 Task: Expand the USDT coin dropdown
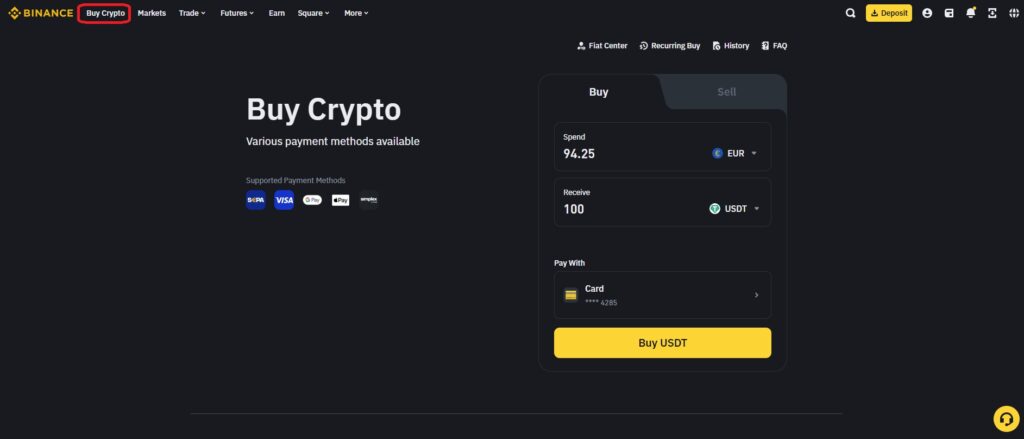click(x=735, y=209)
